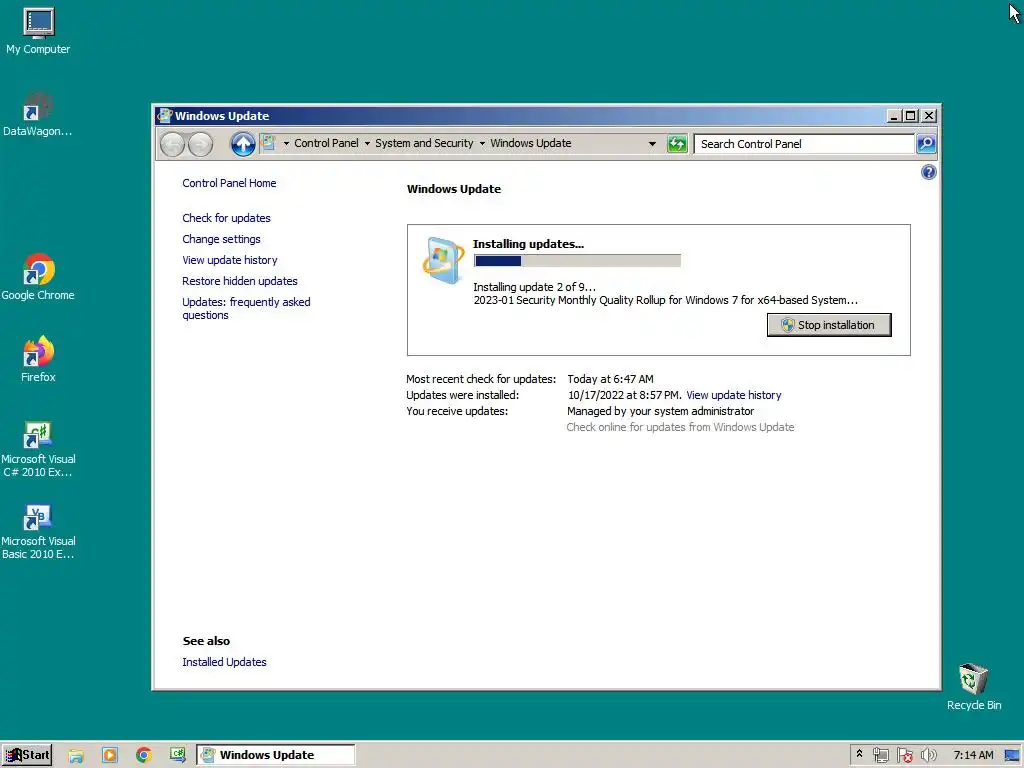Maximize the Windows Update window

point(911,116)
